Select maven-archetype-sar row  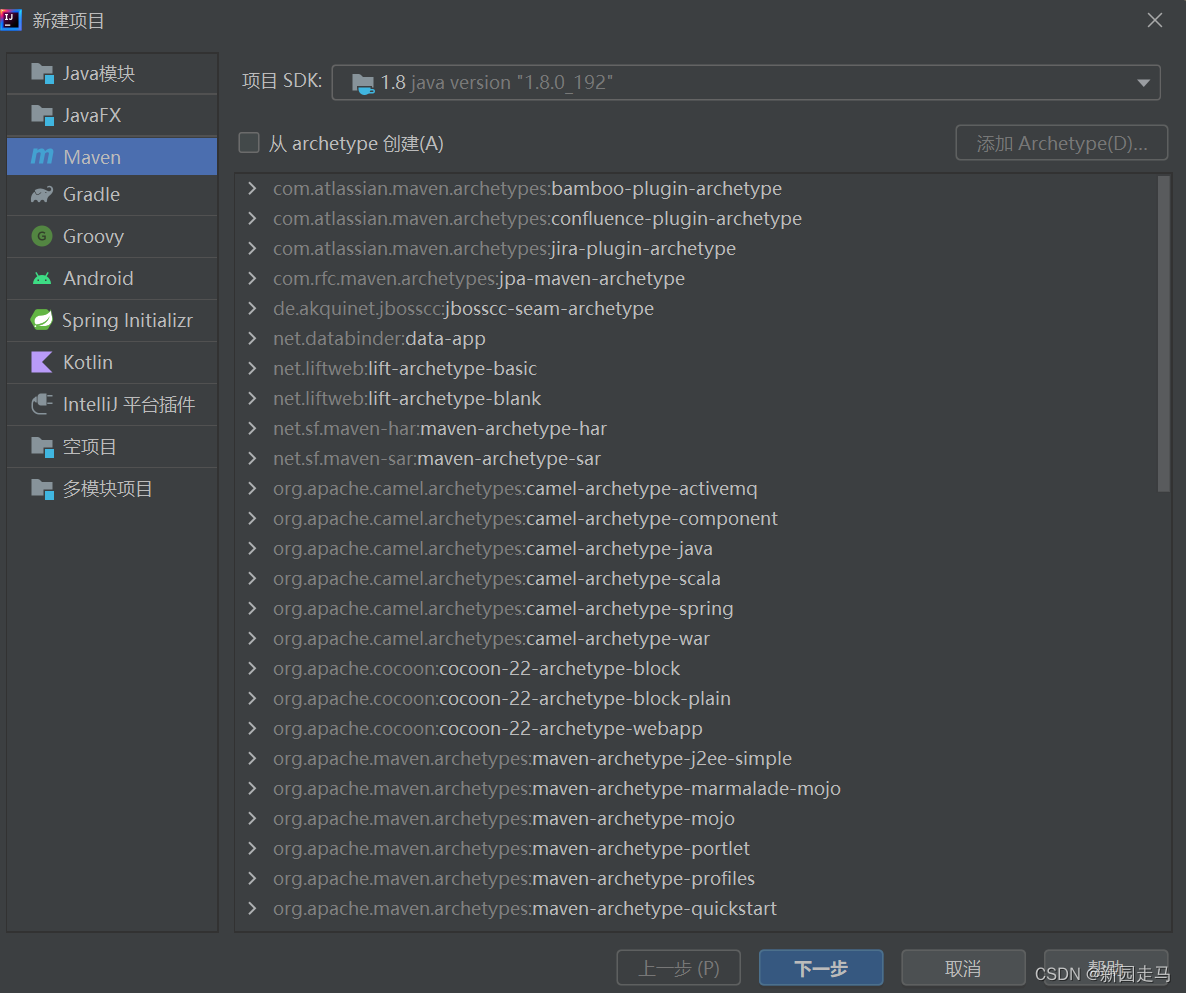tap(696, 458)
